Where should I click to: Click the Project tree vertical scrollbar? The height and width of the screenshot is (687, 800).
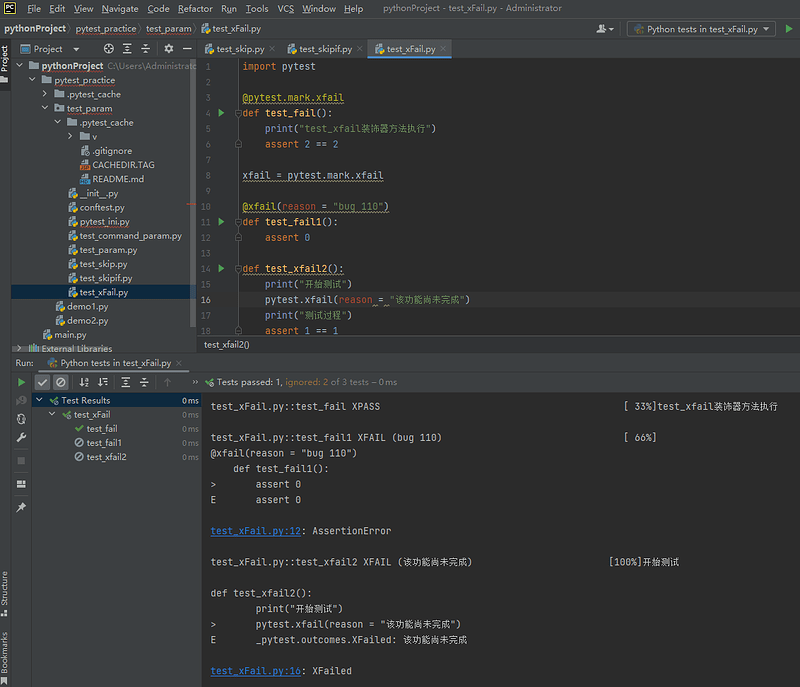coord(193,194)
